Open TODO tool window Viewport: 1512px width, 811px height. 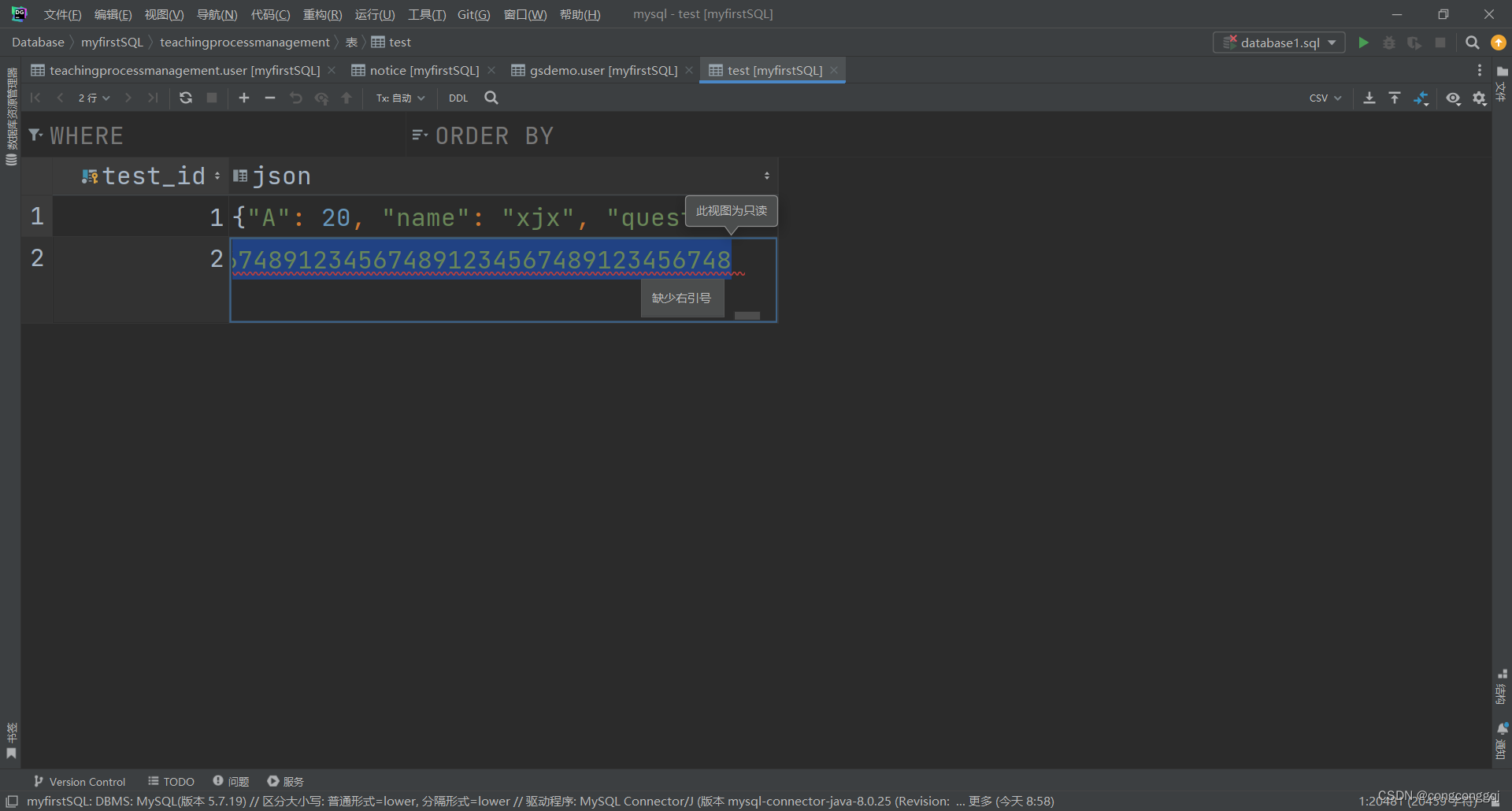click(x=171, y=781)
